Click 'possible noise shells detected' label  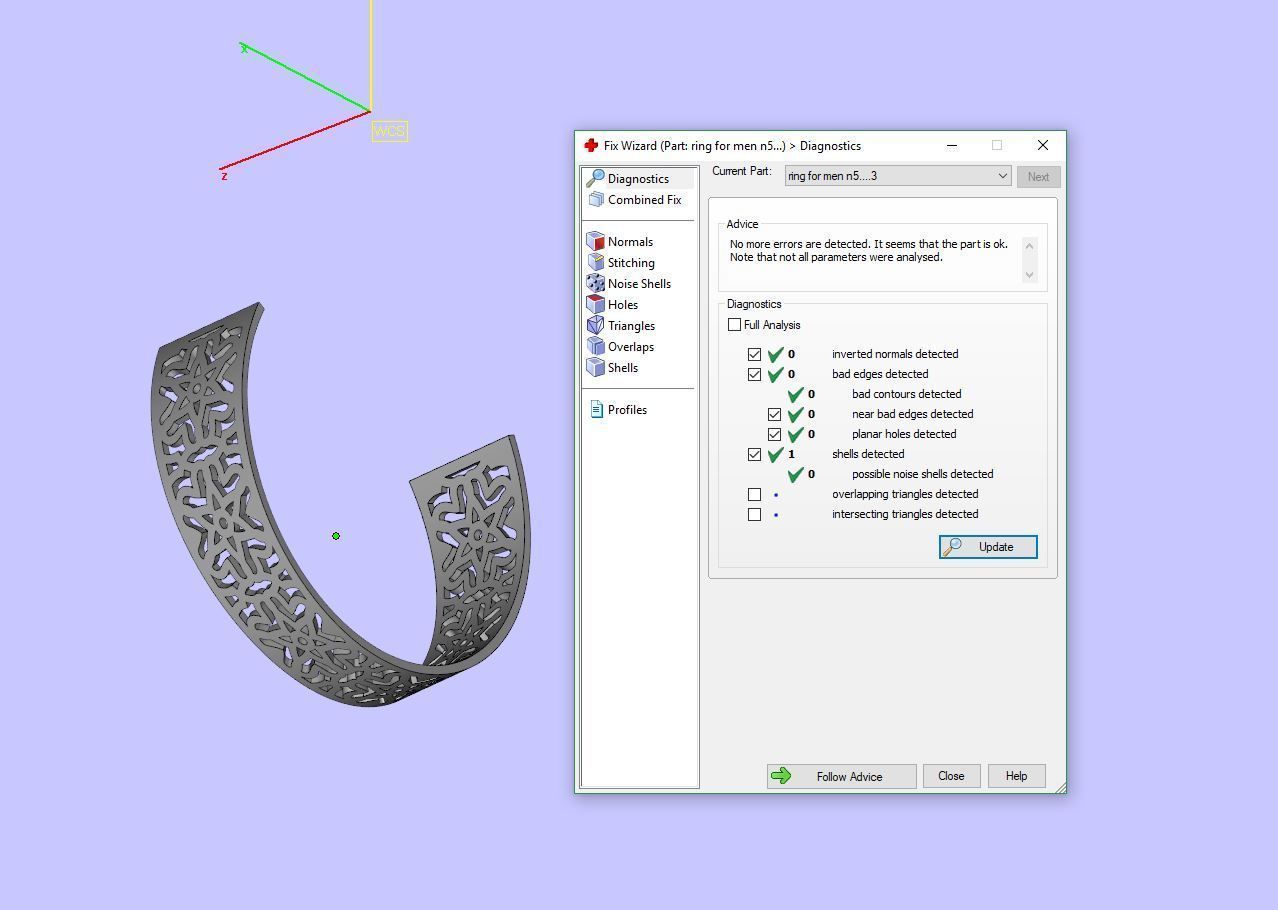(x=922, y=474)
